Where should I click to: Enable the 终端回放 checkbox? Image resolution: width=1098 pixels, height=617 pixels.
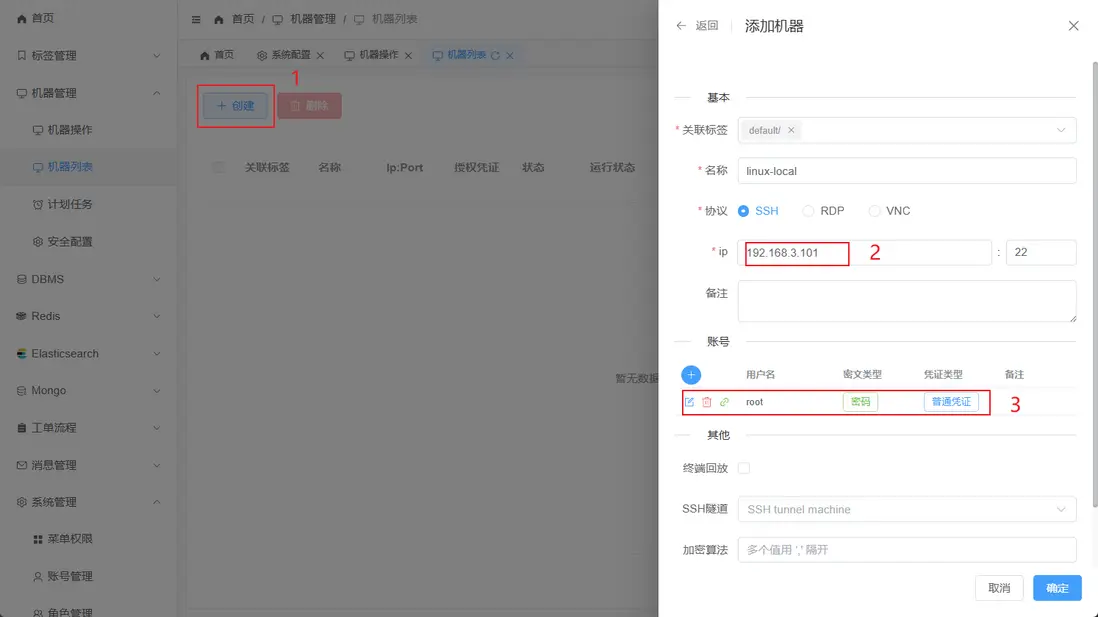pyautogui.click(x=744, y=468)
